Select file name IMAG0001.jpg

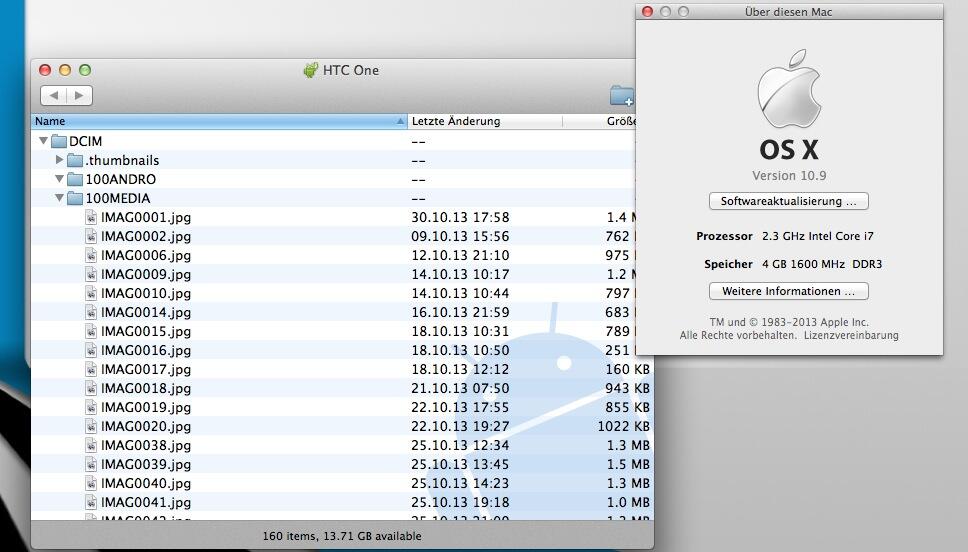(146, 217)
